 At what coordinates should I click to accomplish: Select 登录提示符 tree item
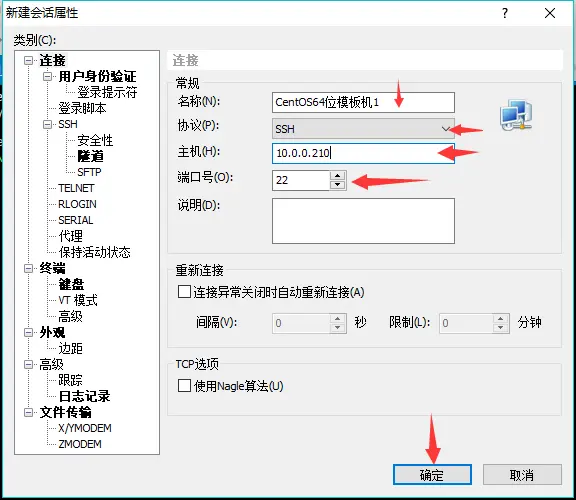107,92
